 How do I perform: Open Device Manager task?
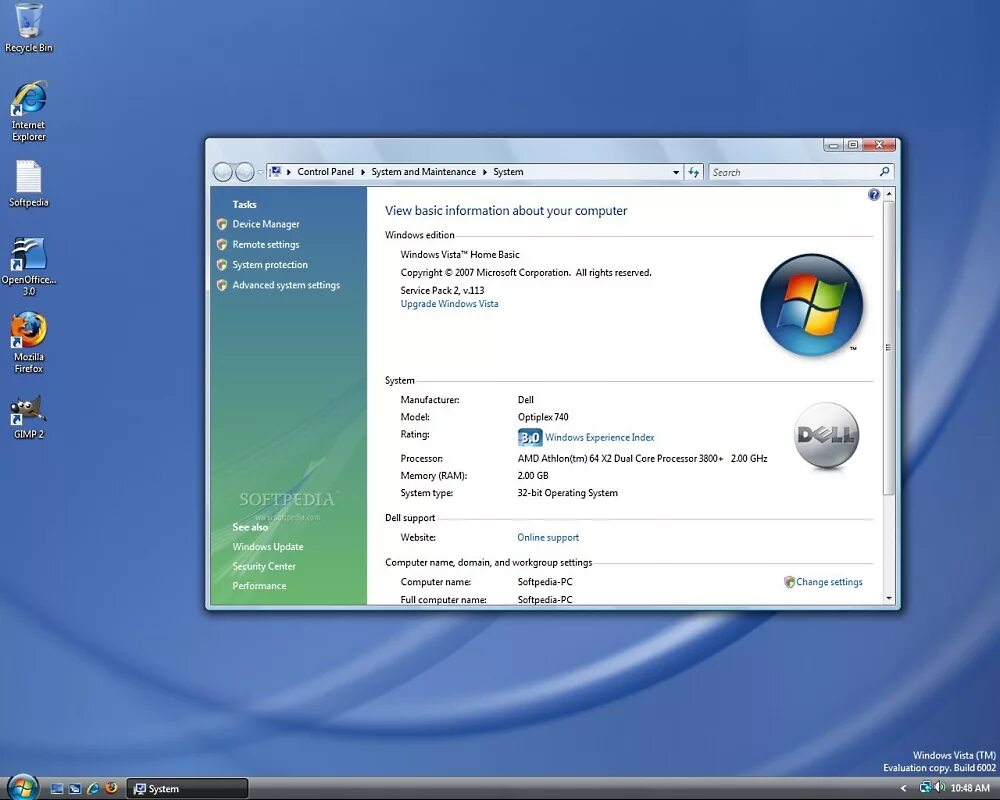[266, 224]
